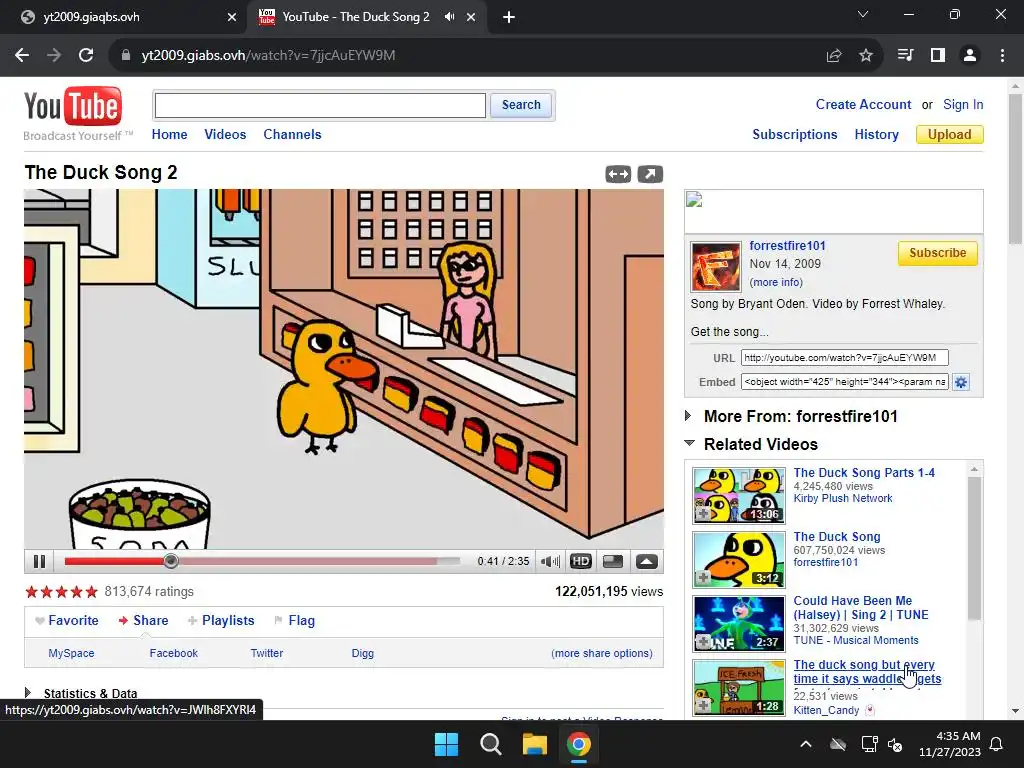Screen dimensions: 1024x768
Task: Open The Duck Song thumbnail 3:12
Action: tap(739, 560)
